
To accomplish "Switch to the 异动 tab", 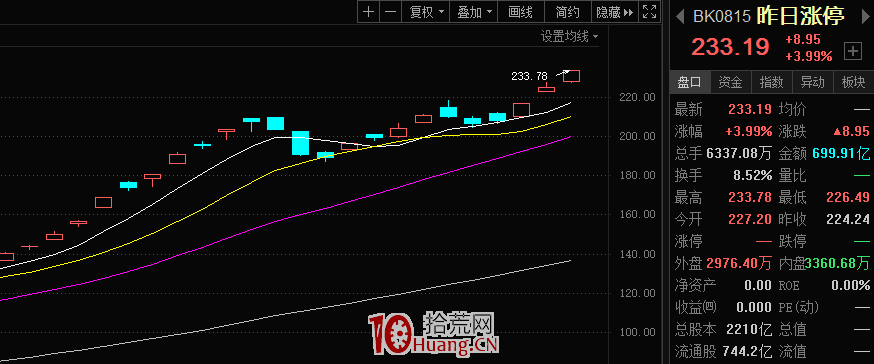I will click(812, 82).
